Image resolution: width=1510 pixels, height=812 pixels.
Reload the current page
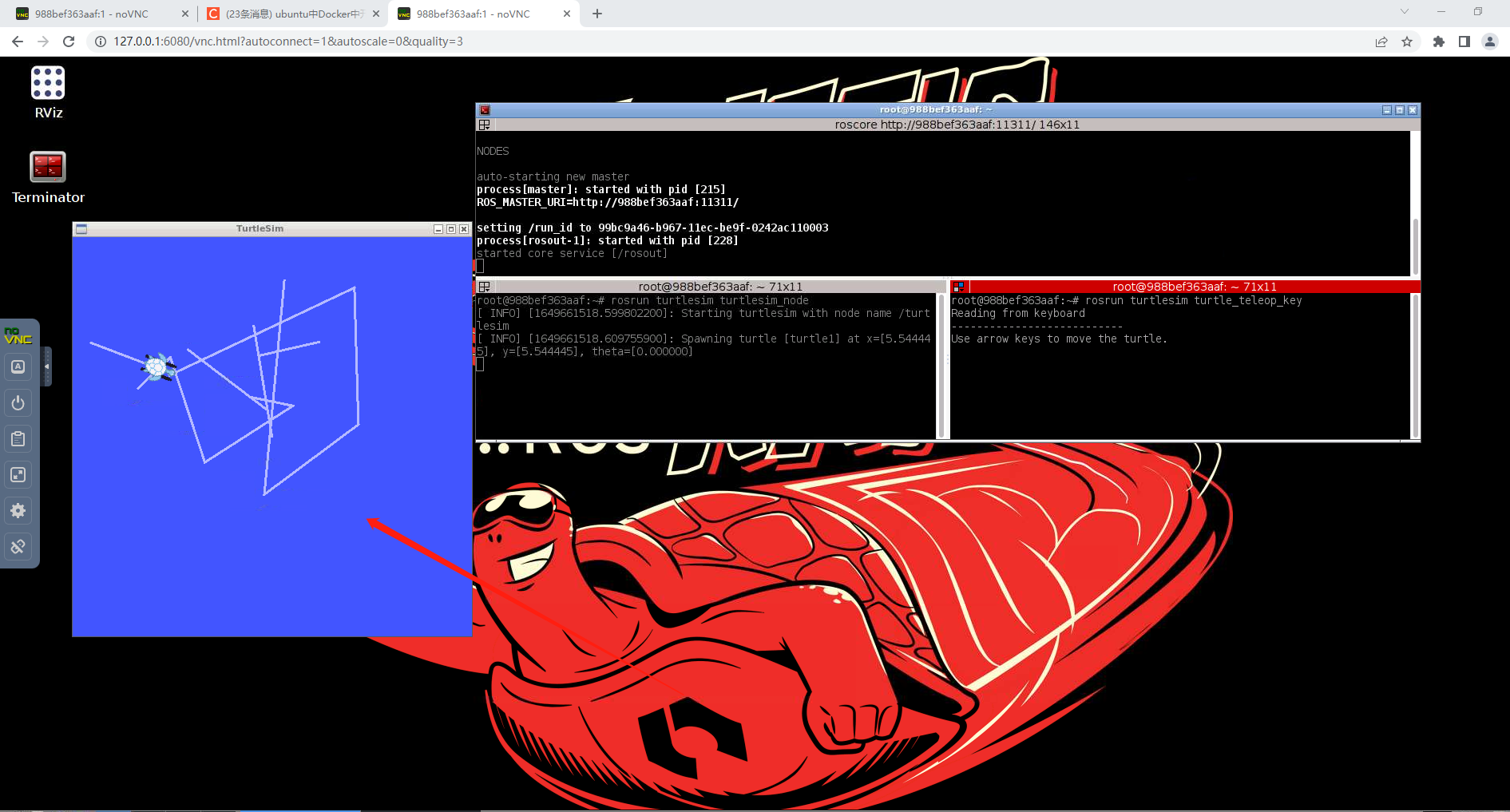click(69, 42)
